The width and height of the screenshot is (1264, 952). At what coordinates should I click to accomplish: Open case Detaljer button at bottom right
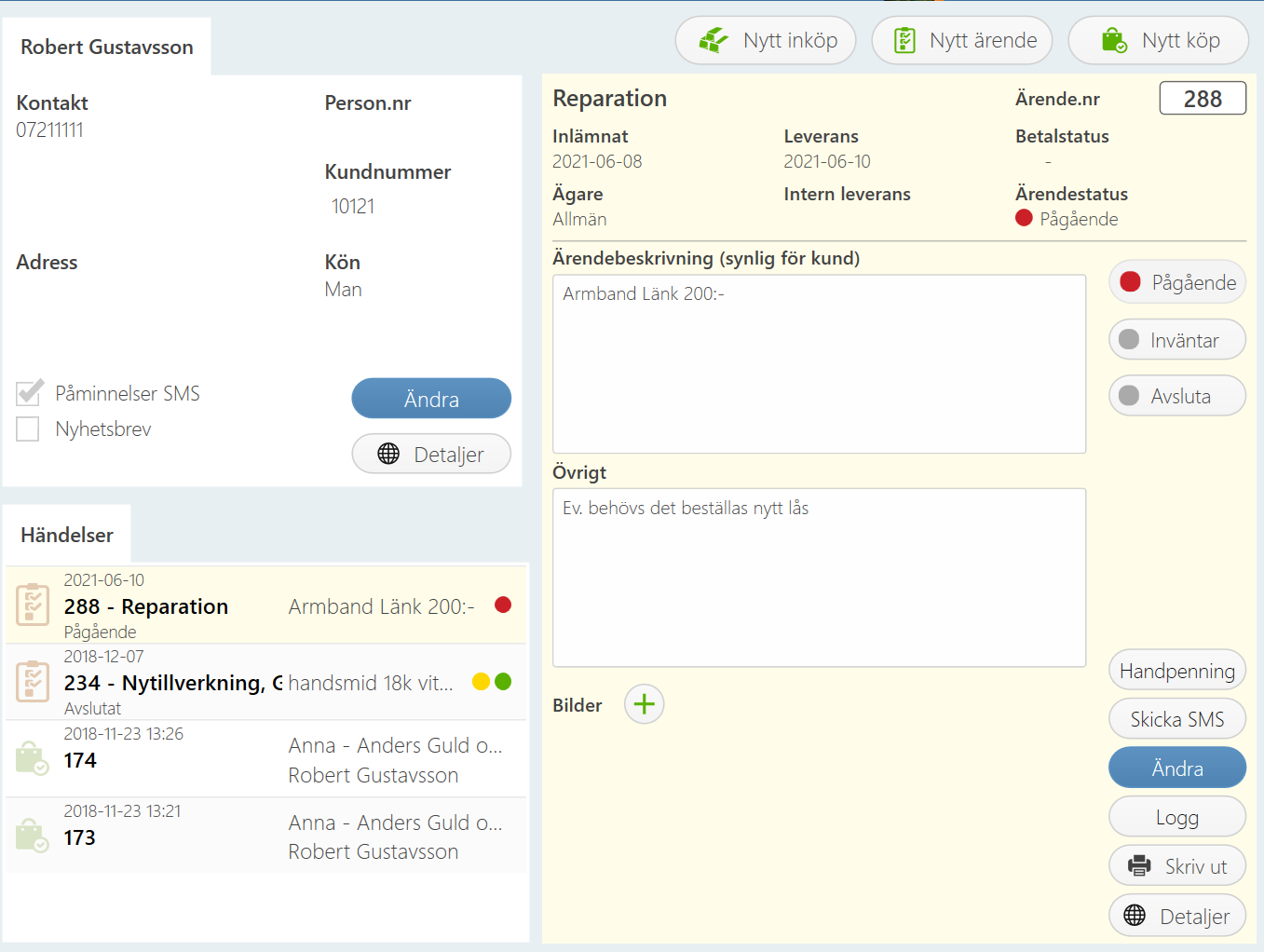(x=1177, y=916)
